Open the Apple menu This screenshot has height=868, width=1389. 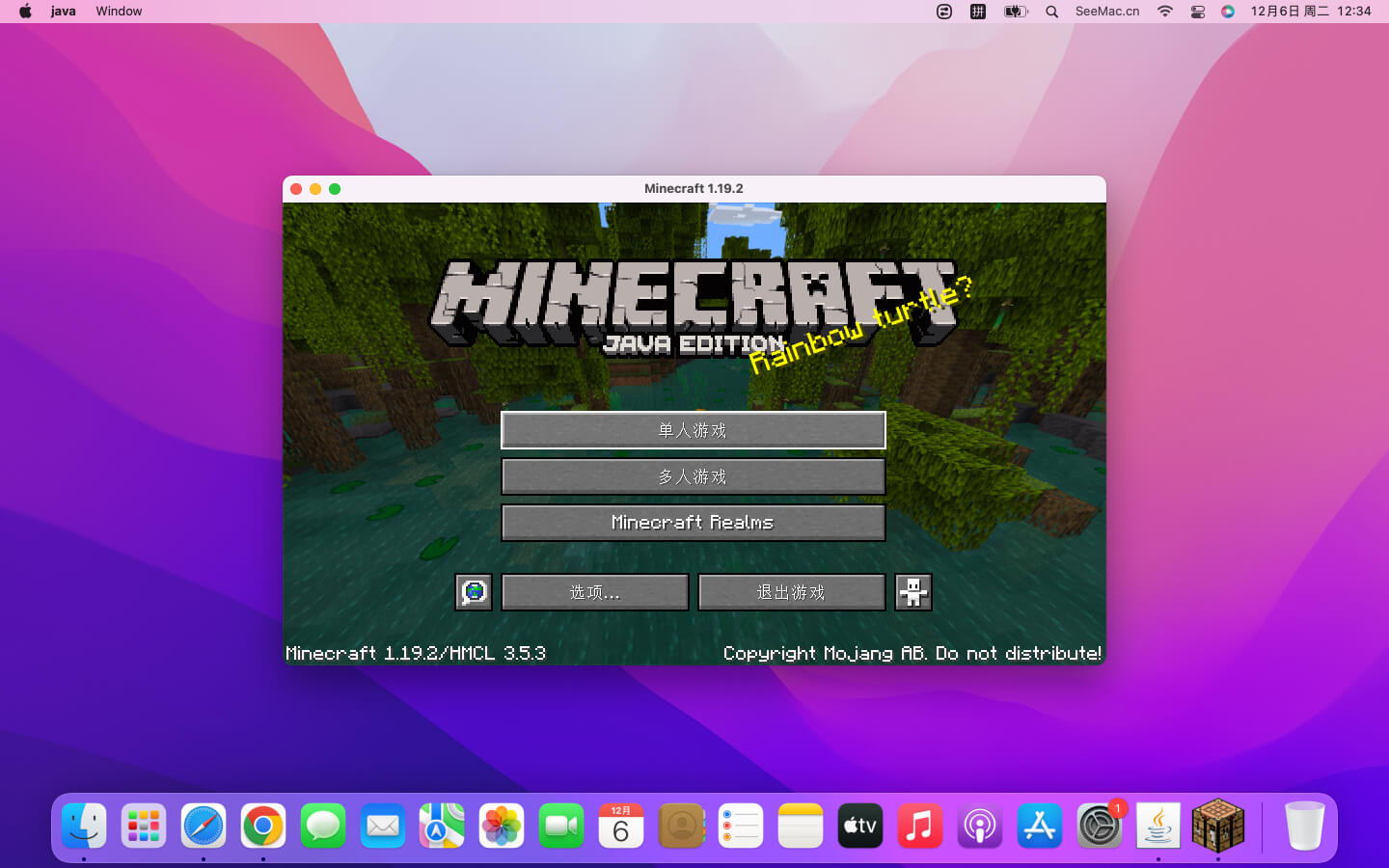(x=25, y=12)
